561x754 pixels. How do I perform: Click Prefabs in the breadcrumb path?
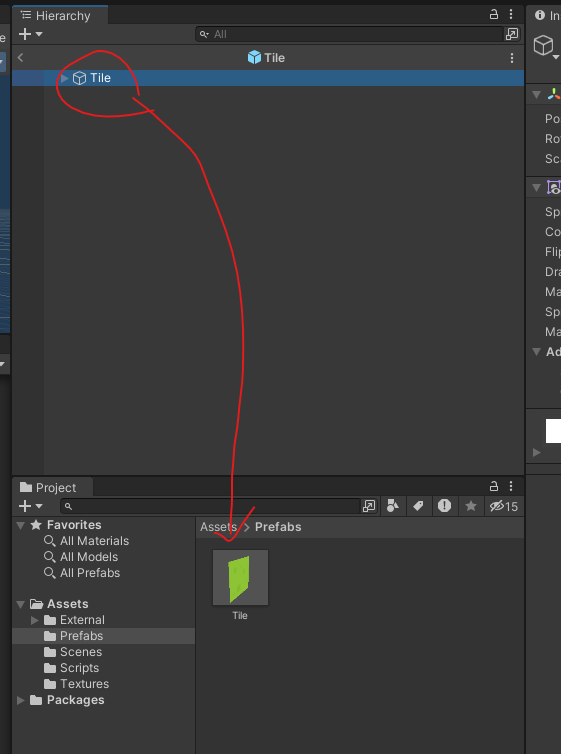point(278,527)
